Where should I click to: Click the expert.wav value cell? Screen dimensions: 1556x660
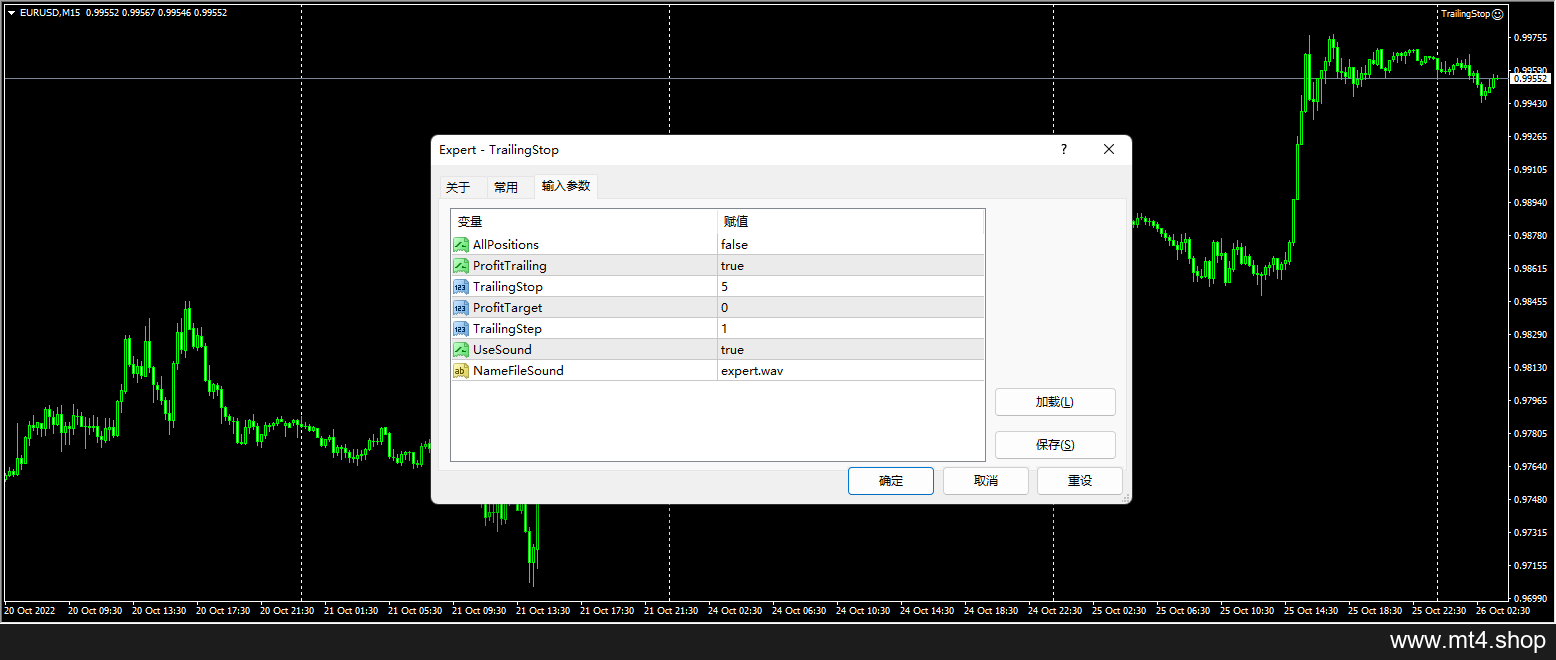tap(851, 370)
